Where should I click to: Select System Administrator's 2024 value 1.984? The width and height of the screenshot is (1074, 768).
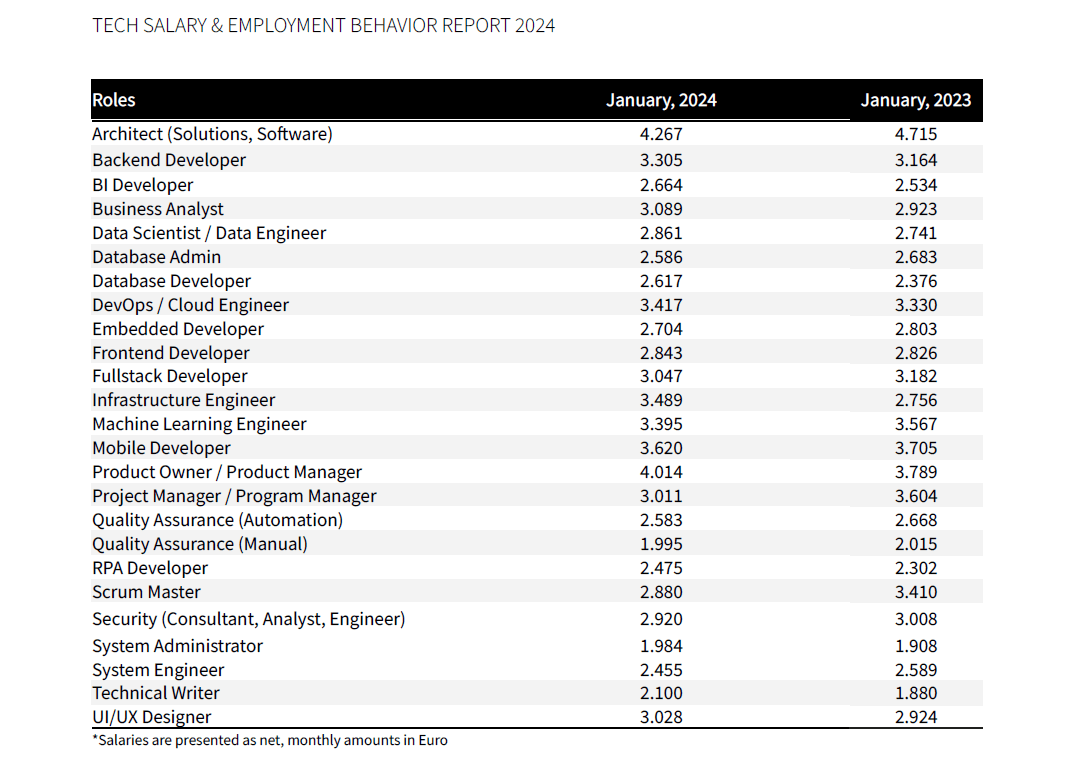tap(661, 647)
